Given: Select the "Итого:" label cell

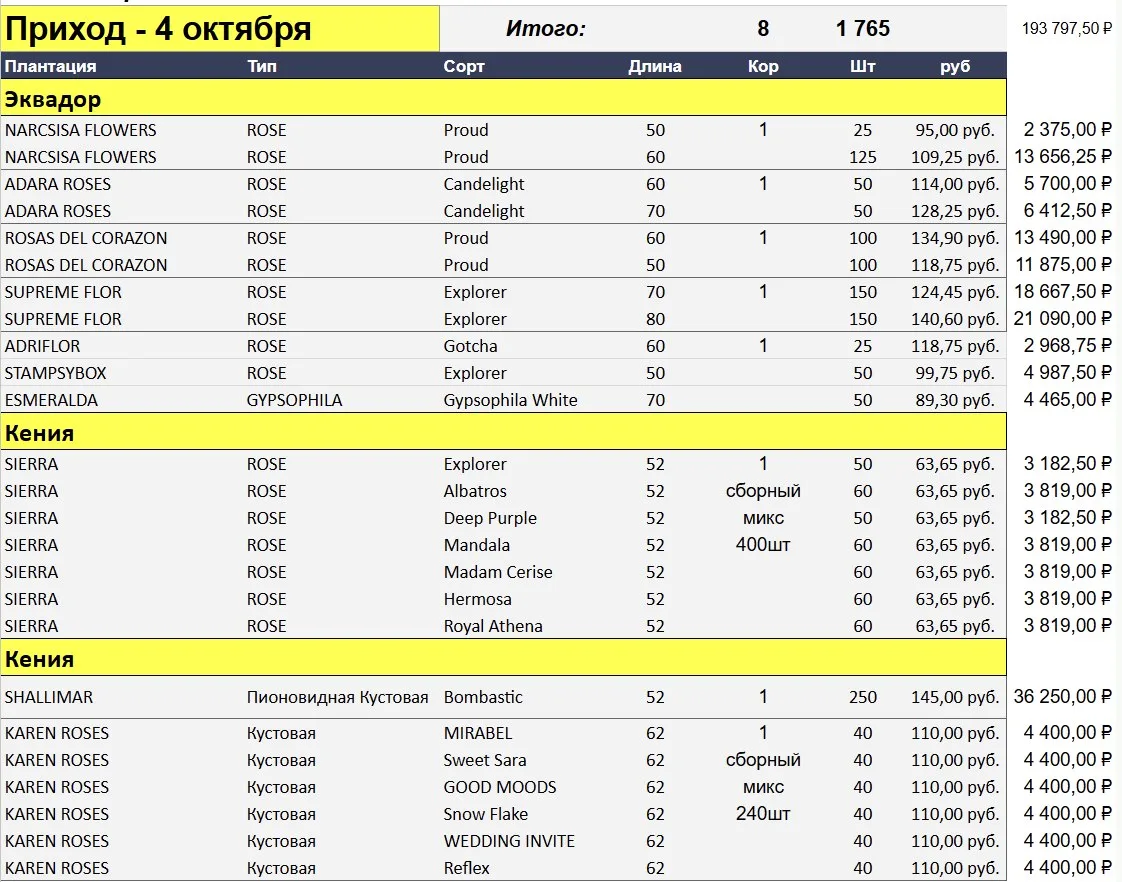Looking at the screenshot, I should click(x=545, y=29).
